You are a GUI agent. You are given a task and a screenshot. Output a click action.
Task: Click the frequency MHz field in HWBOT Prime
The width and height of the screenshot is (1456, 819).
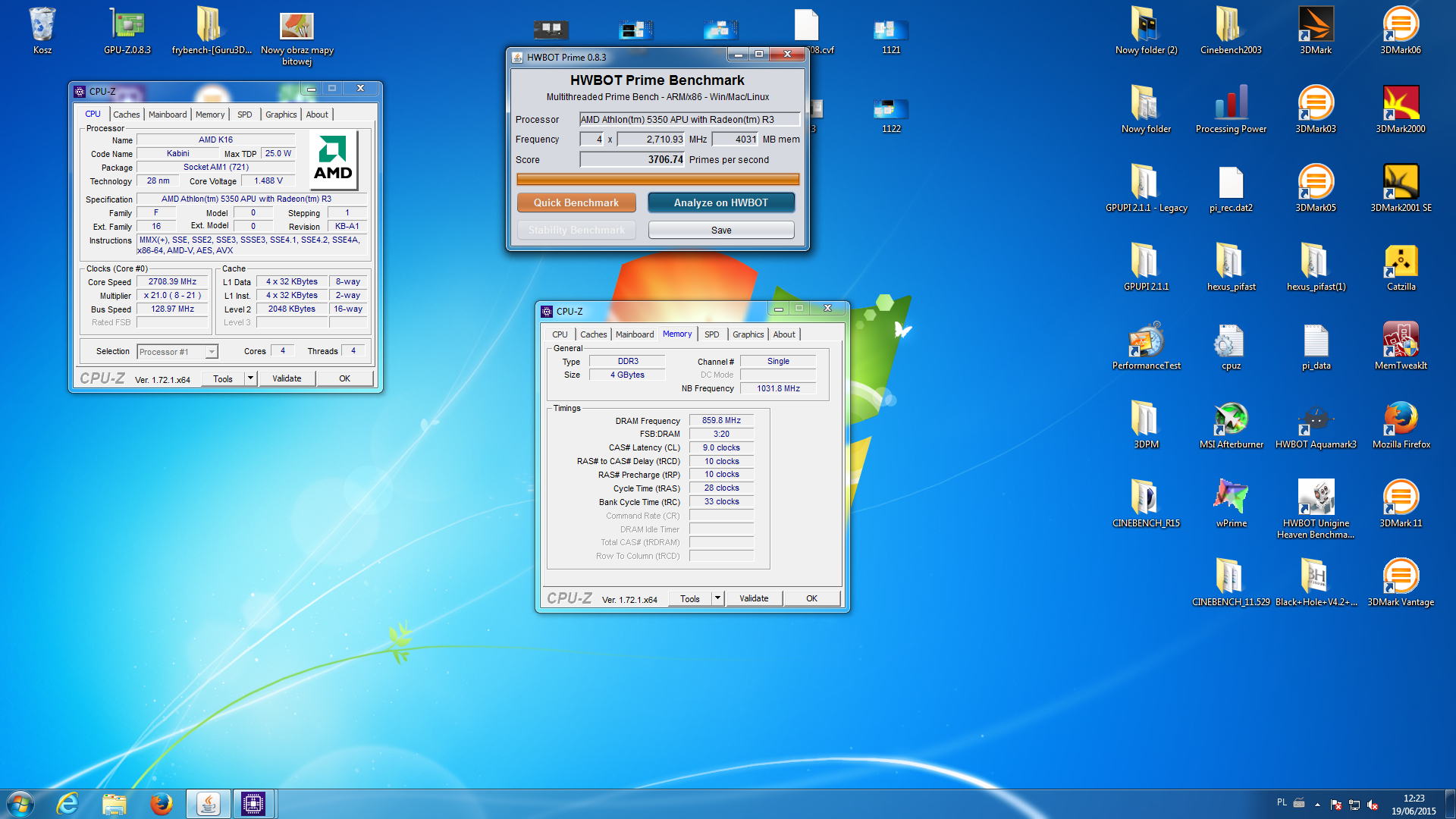(651, 139)
